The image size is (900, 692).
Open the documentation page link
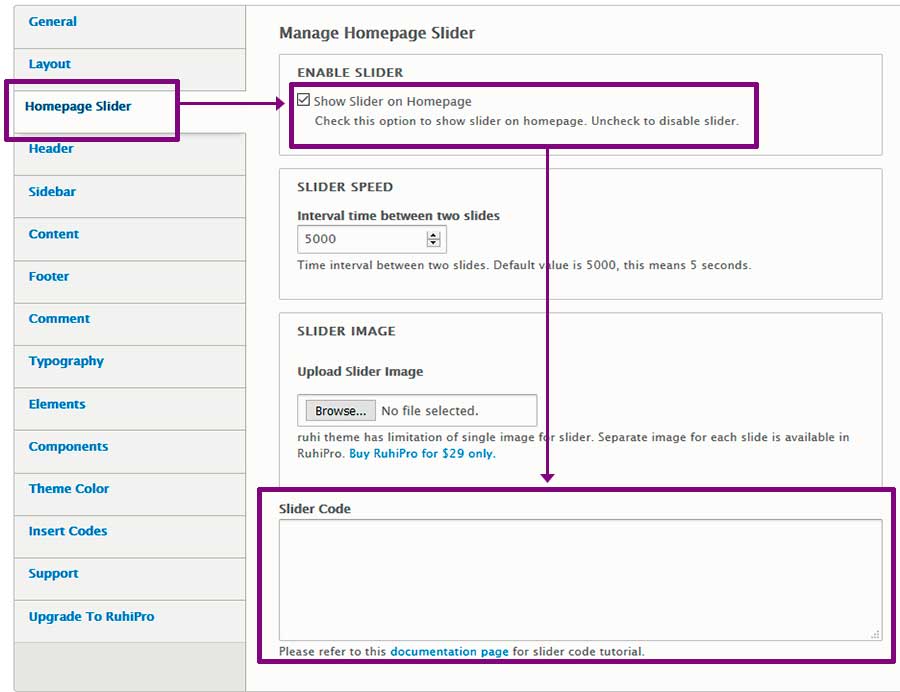(x=449, y=651)
